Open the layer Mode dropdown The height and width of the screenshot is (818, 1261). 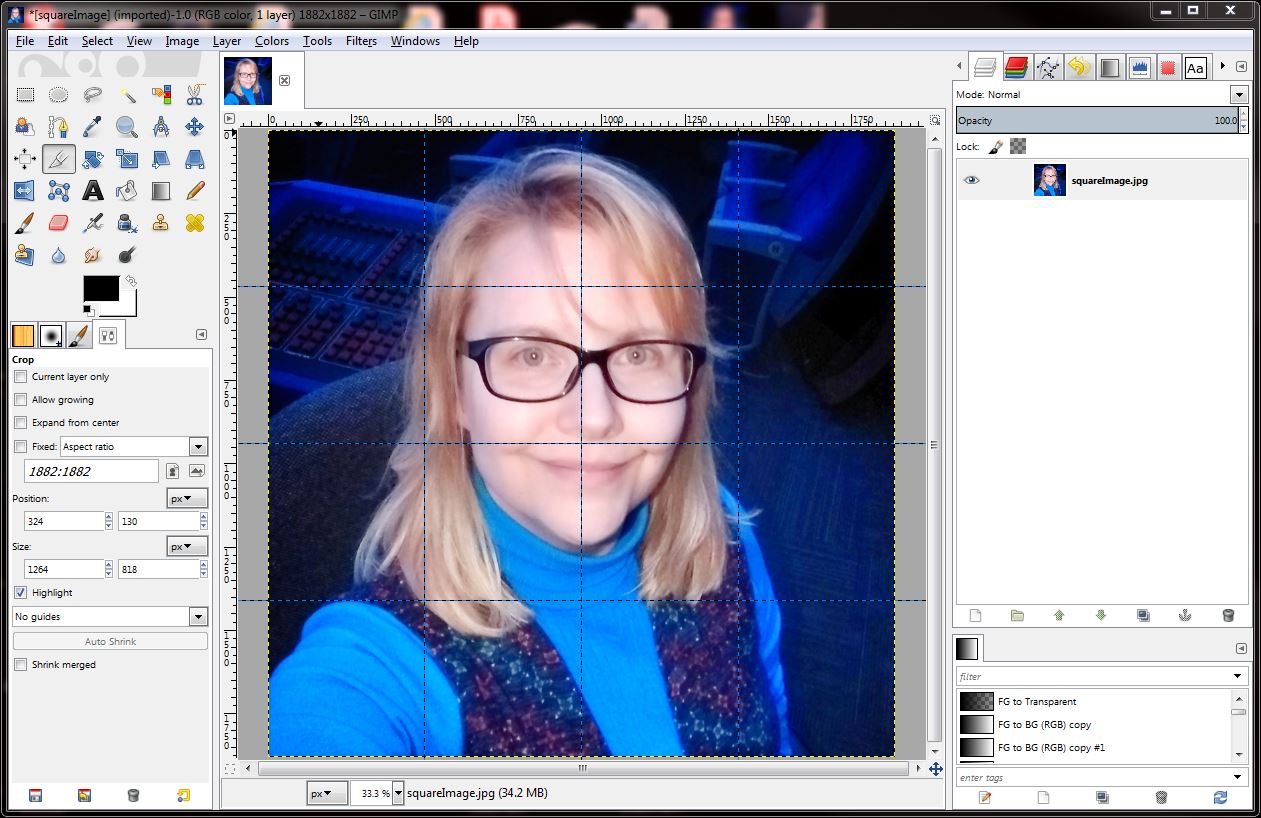click(x=1238, y=94)
